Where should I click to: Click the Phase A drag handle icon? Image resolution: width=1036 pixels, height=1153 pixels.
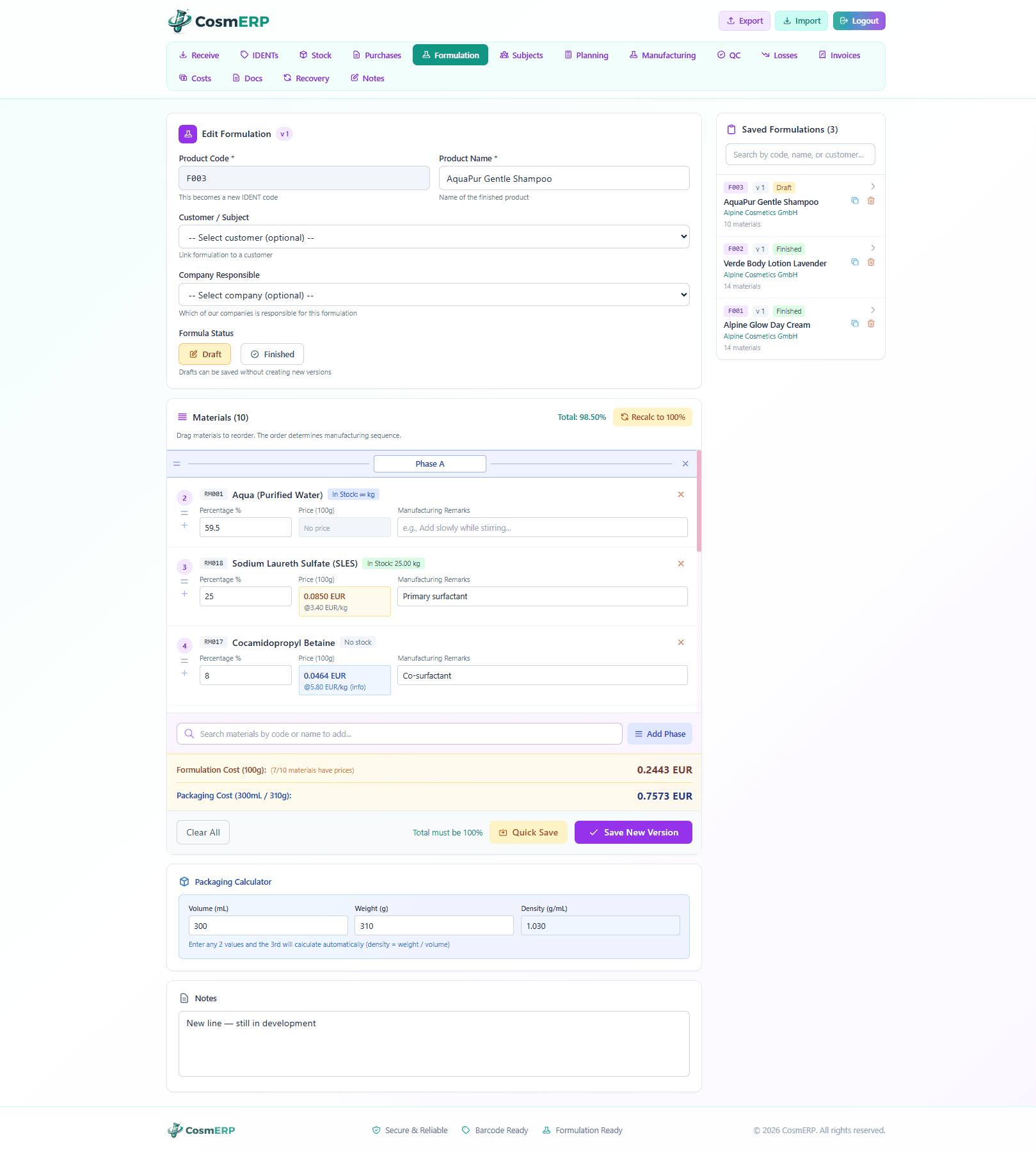[x=177, y=464]
